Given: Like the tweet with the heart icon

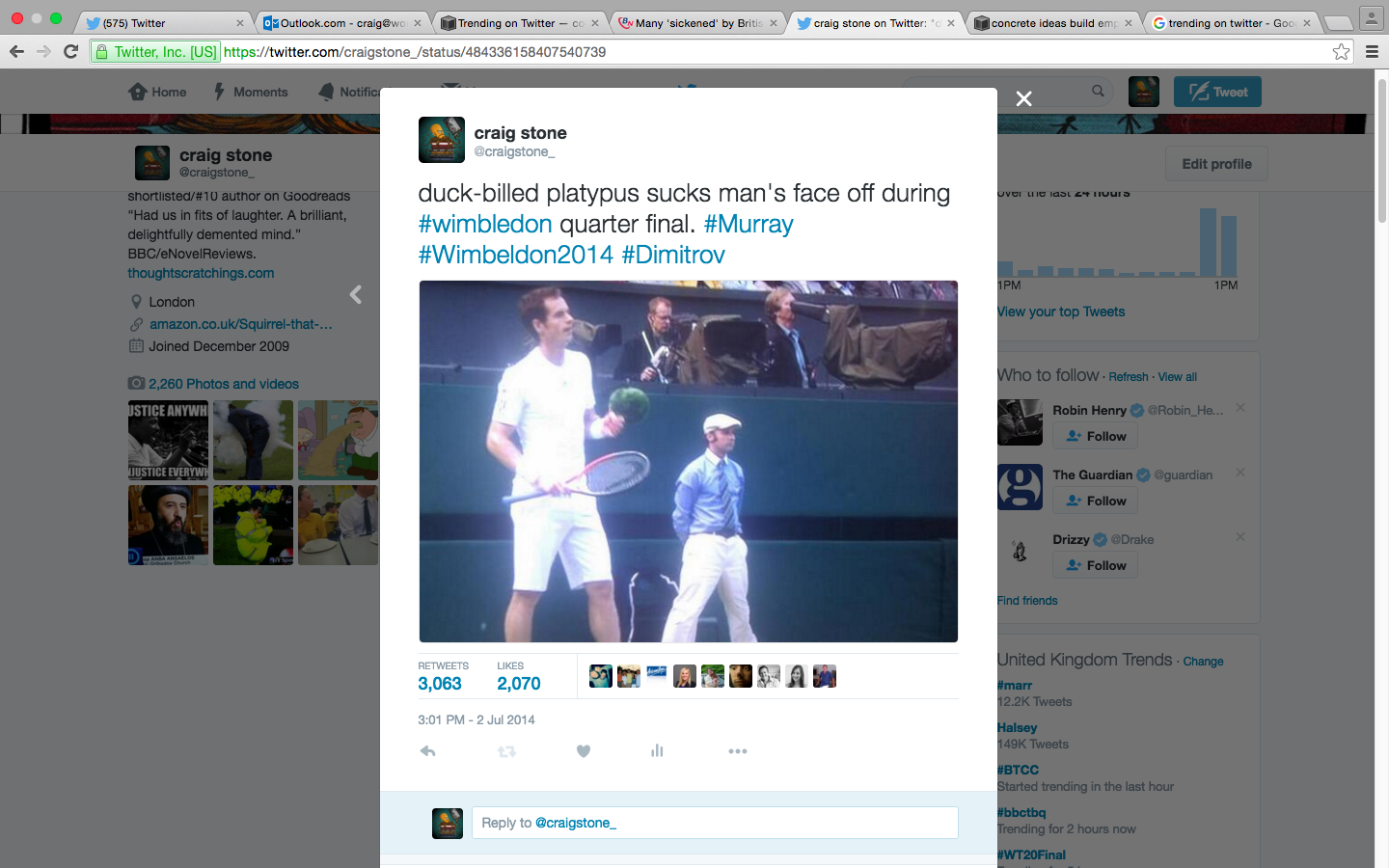Looking at the screenshot, I should click(584, 751).
